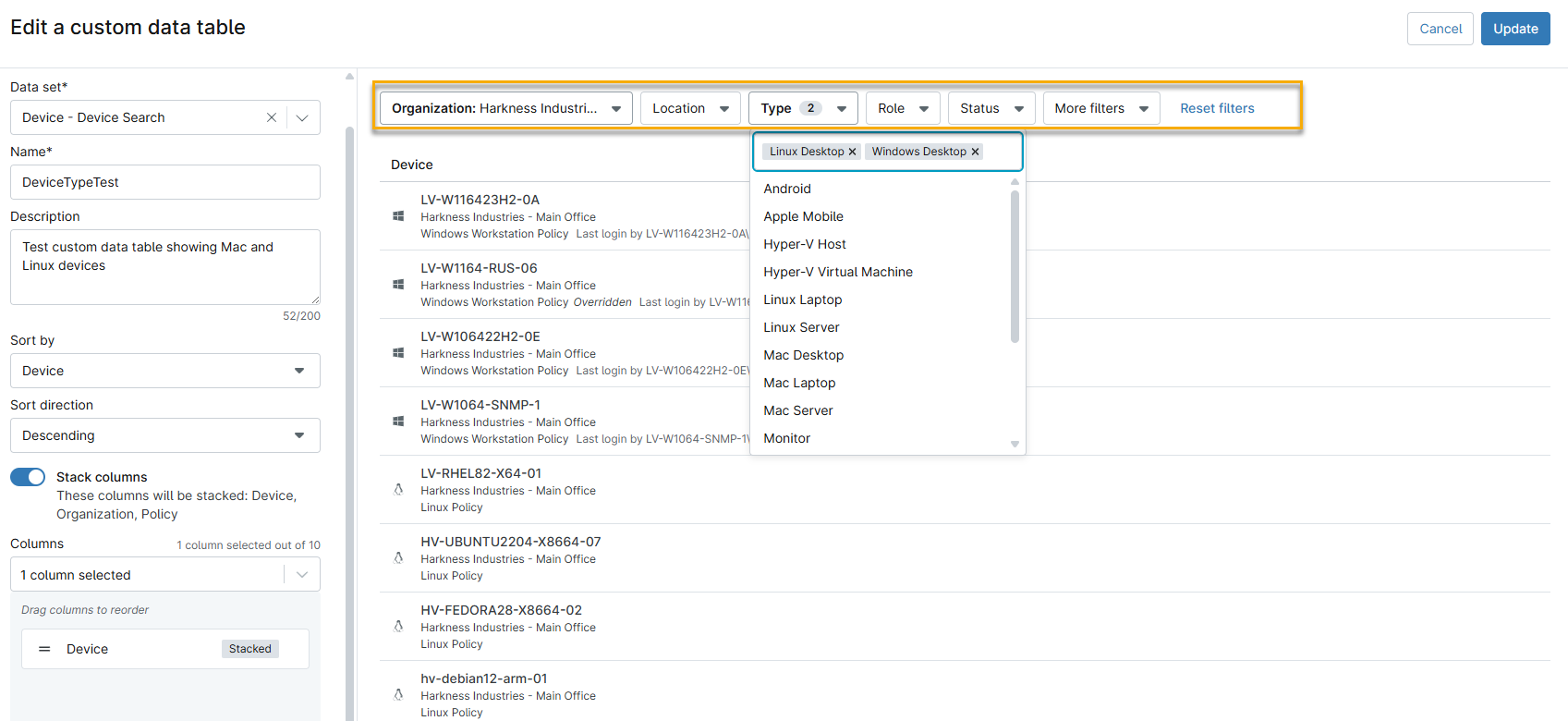Screen dimensions: 1568x721
Task: Click Windows icon beside LV-W116423H2-0A
Action: coord(398,216)
